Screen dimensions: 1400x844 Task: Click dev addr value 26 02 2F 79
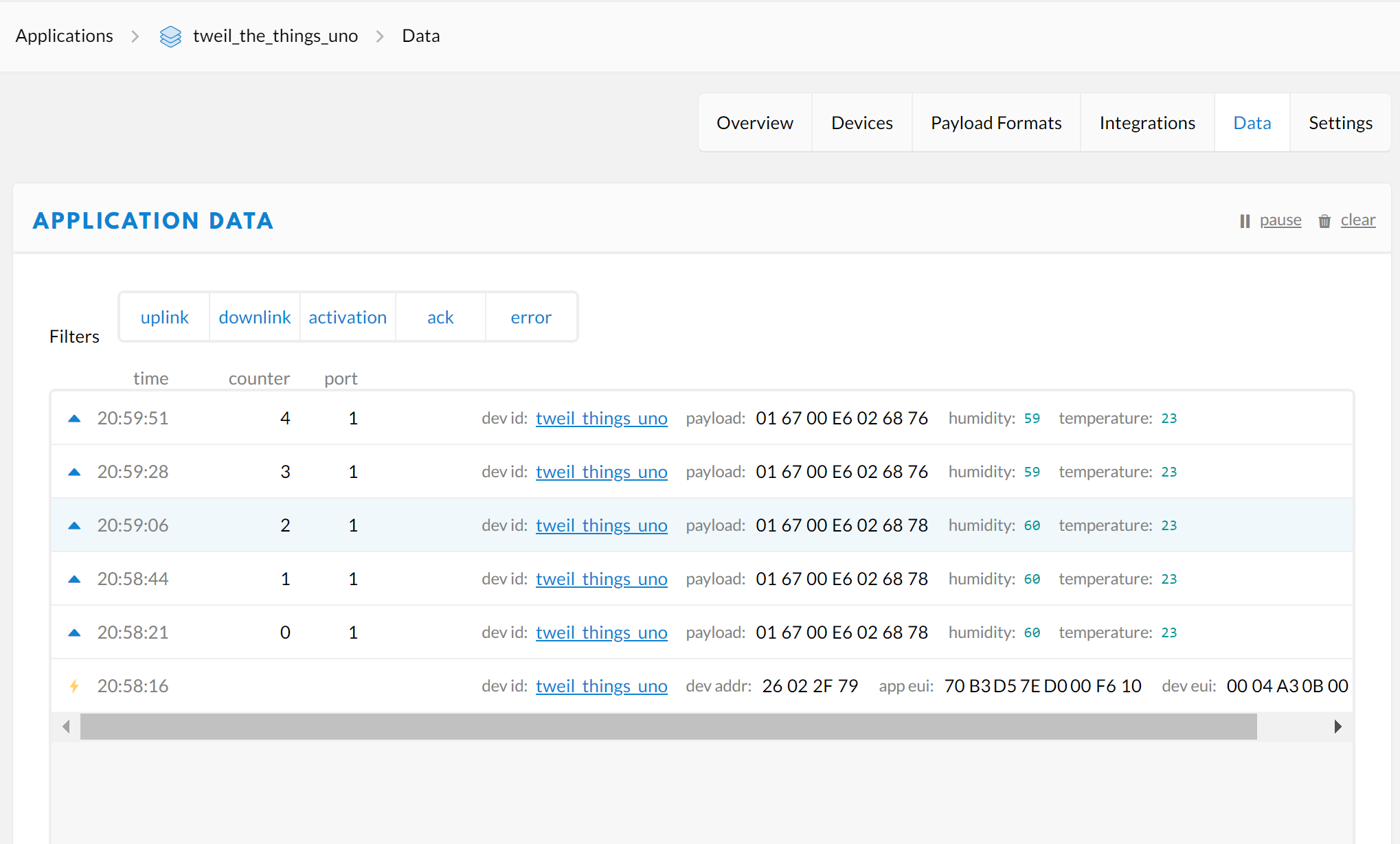click(810, 686)
